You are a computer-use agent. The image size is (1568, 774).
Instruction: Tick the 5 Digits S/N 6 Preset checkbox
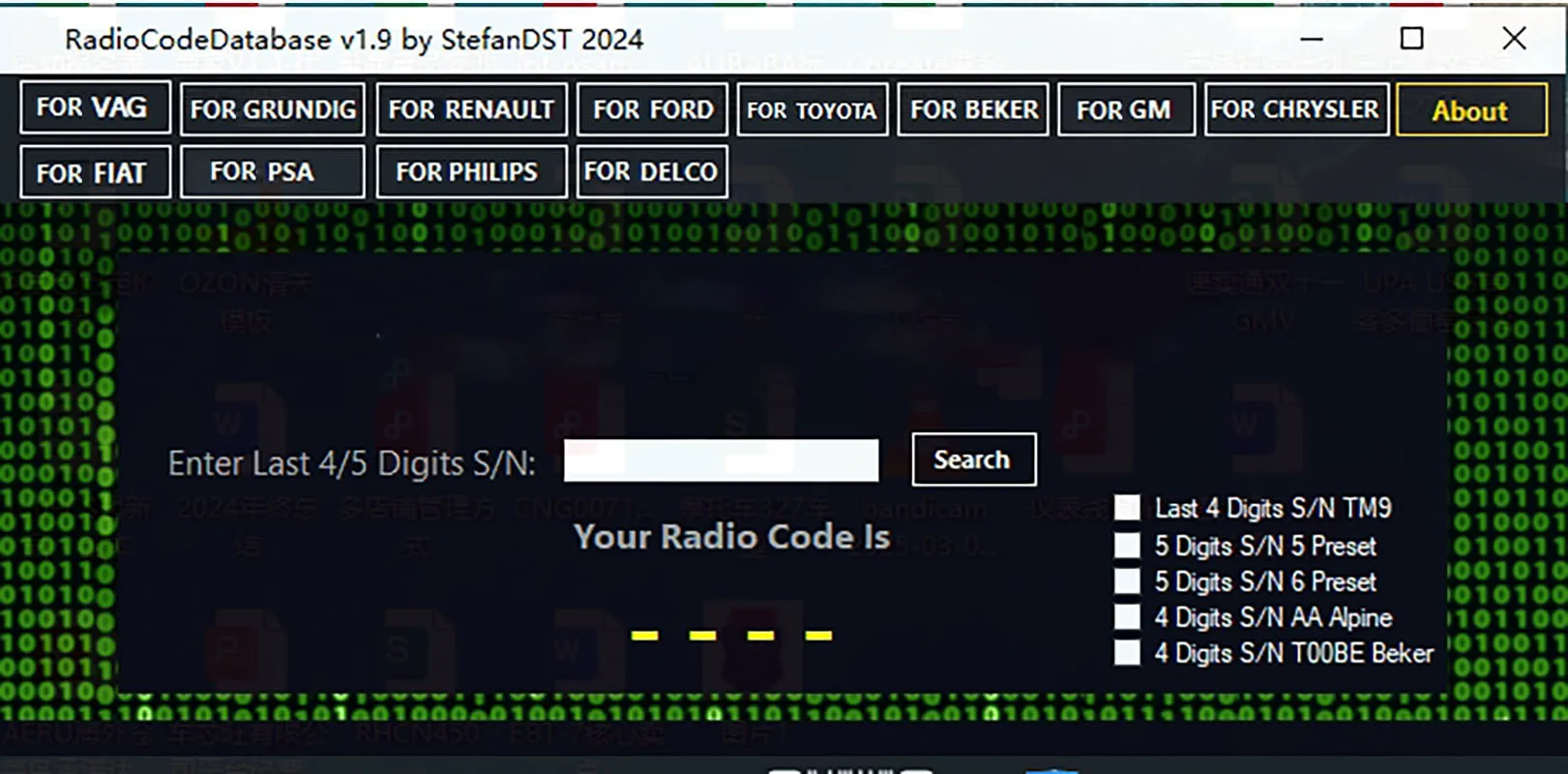1127,581
